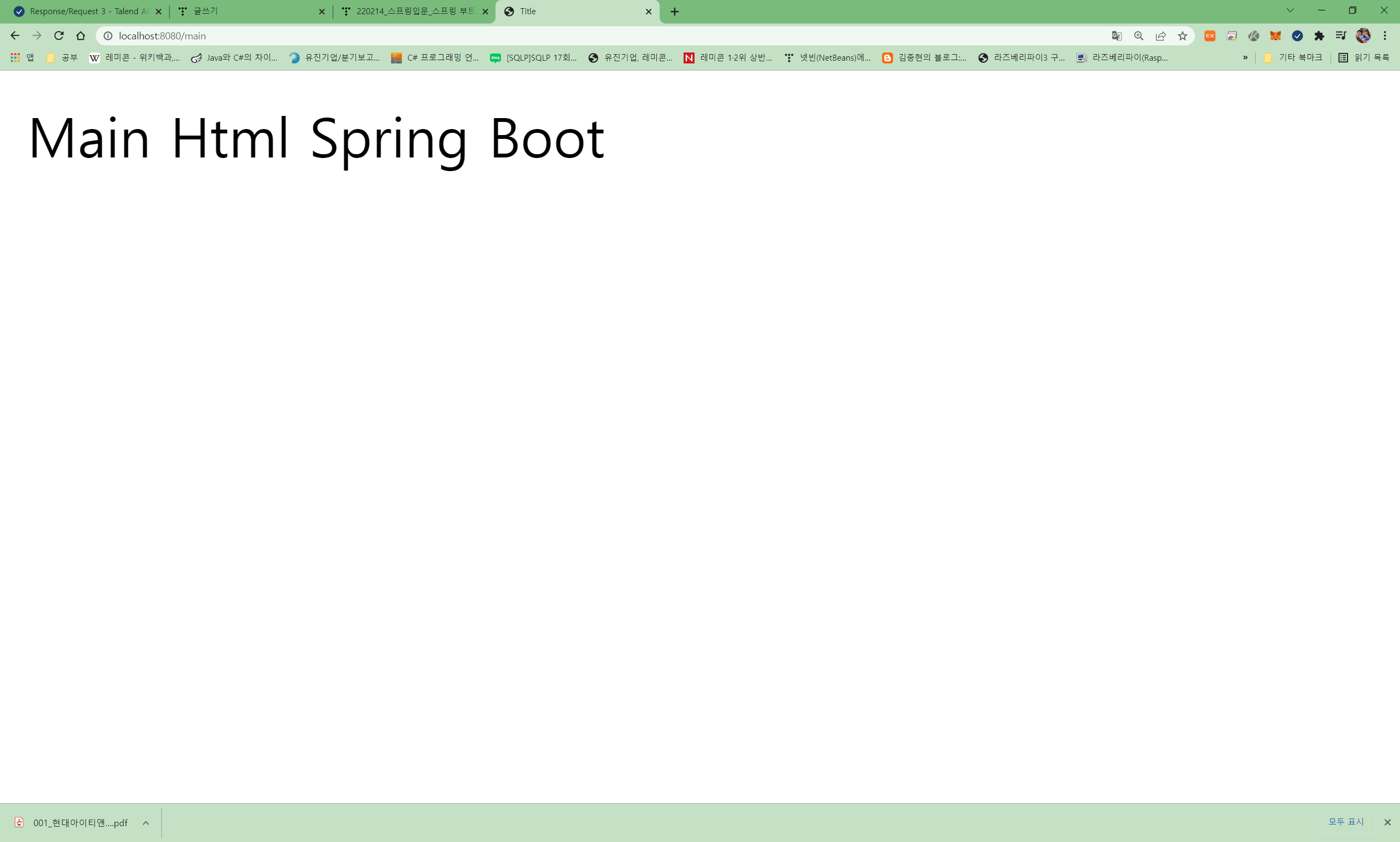Open a new tab with plus button
The image size is (1400, 842).
[674, 11]
